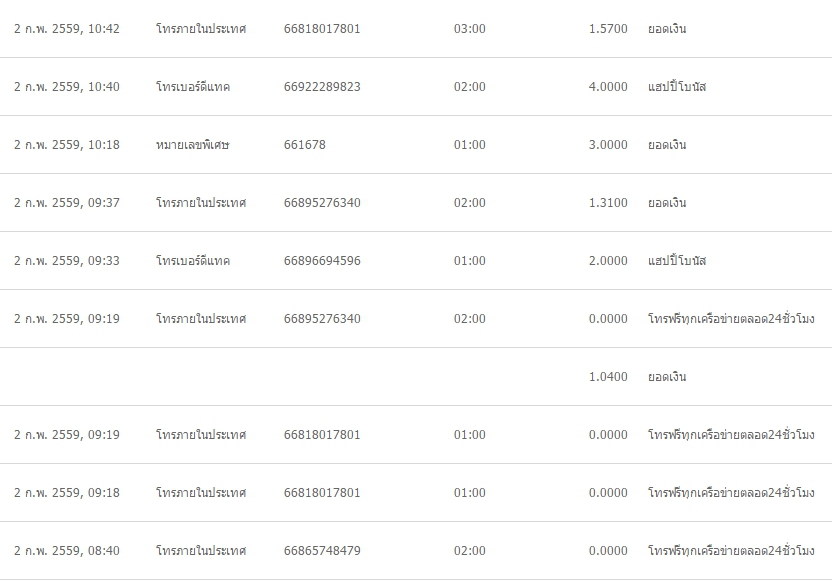
Task: Click the 1.0400 ยอดเงิน amount
Action: click(x=608, y=376)
